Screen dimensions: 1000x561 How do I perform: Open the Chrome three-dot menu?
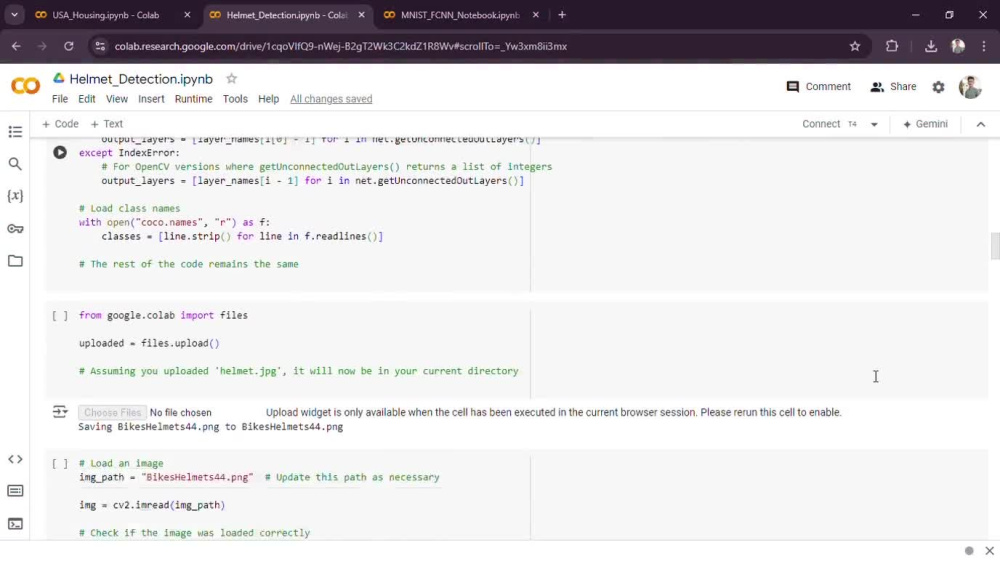pos(983,46)
